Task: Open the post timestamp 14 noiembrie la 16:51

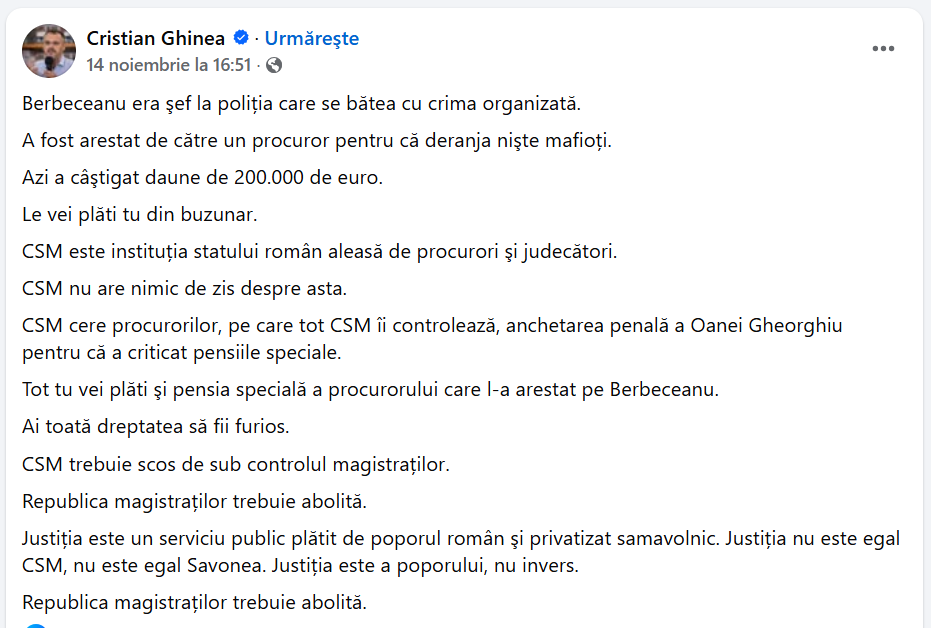Action: tap(170, 65)
